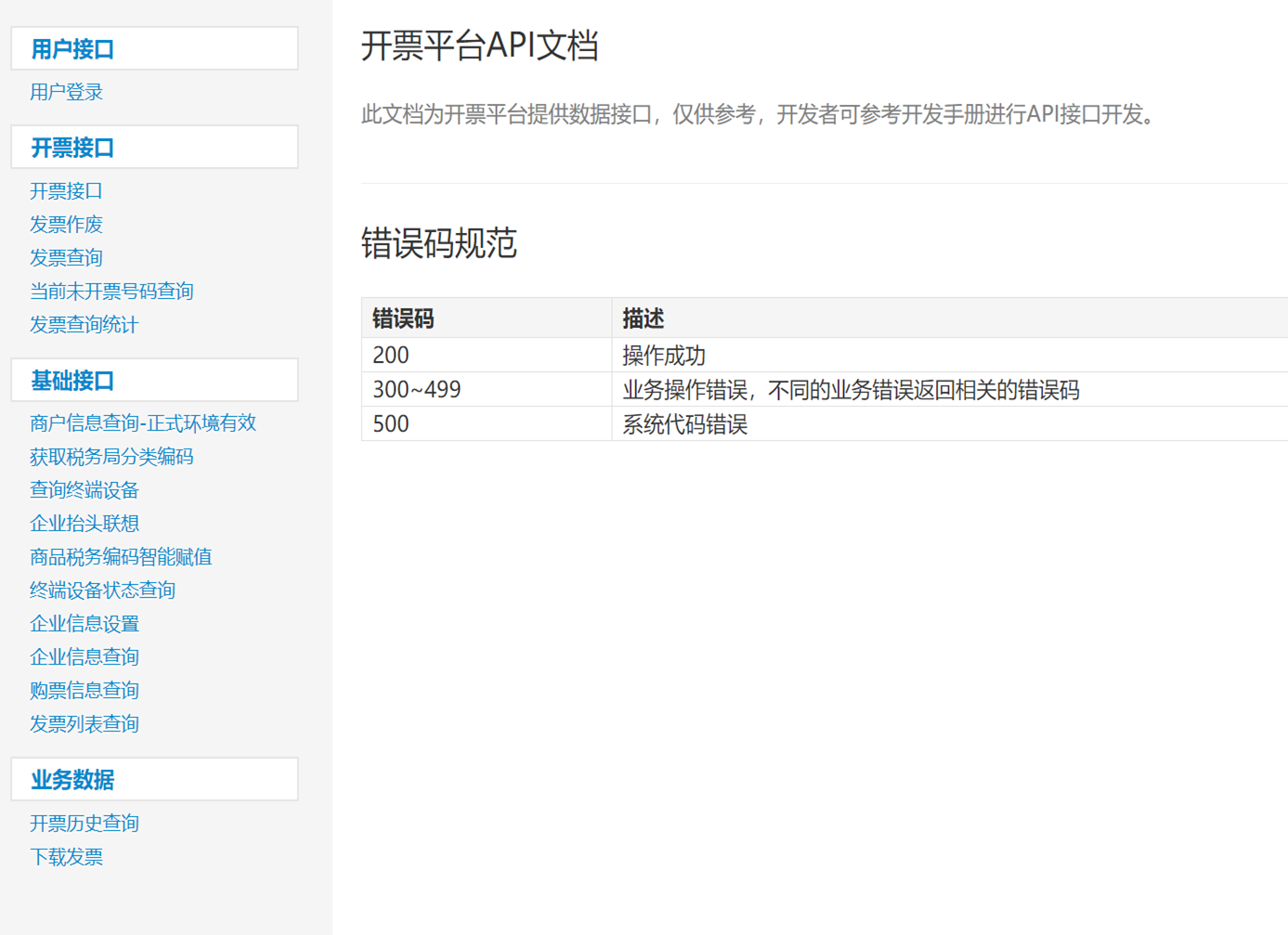The width and height of the screenshot is (1288, 935).
Task: Click 当前未开票号码查询 in the sidebar
Action: point(111,292)
